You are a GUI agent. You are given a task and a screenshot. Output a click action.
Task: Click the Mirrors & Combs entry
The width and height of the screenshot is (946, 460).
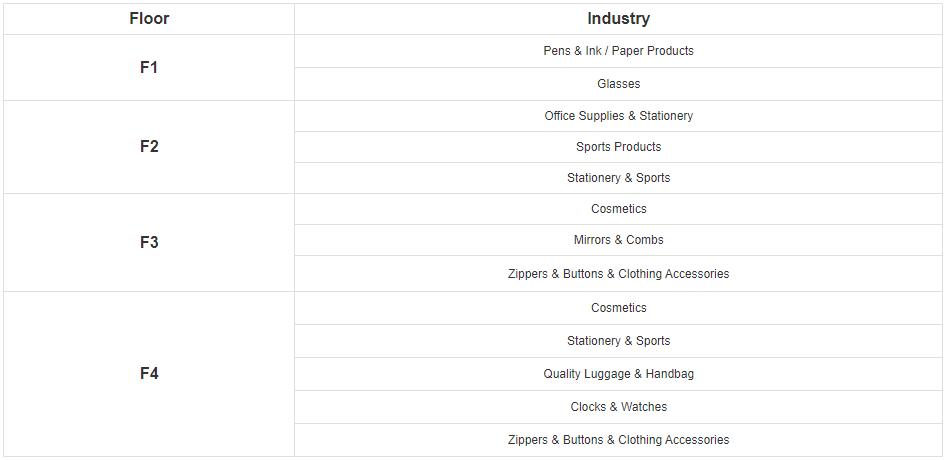[618, 240]
